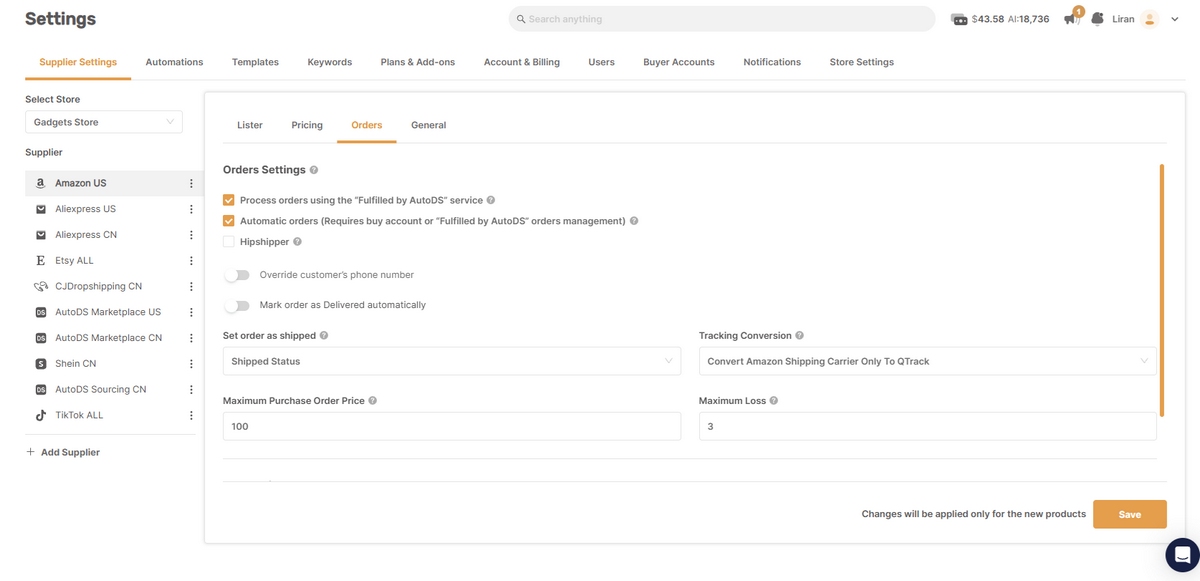Open the Tracking Conversion dropdown
Screen dimensions: 1200x581
click(x=926, y=359)
